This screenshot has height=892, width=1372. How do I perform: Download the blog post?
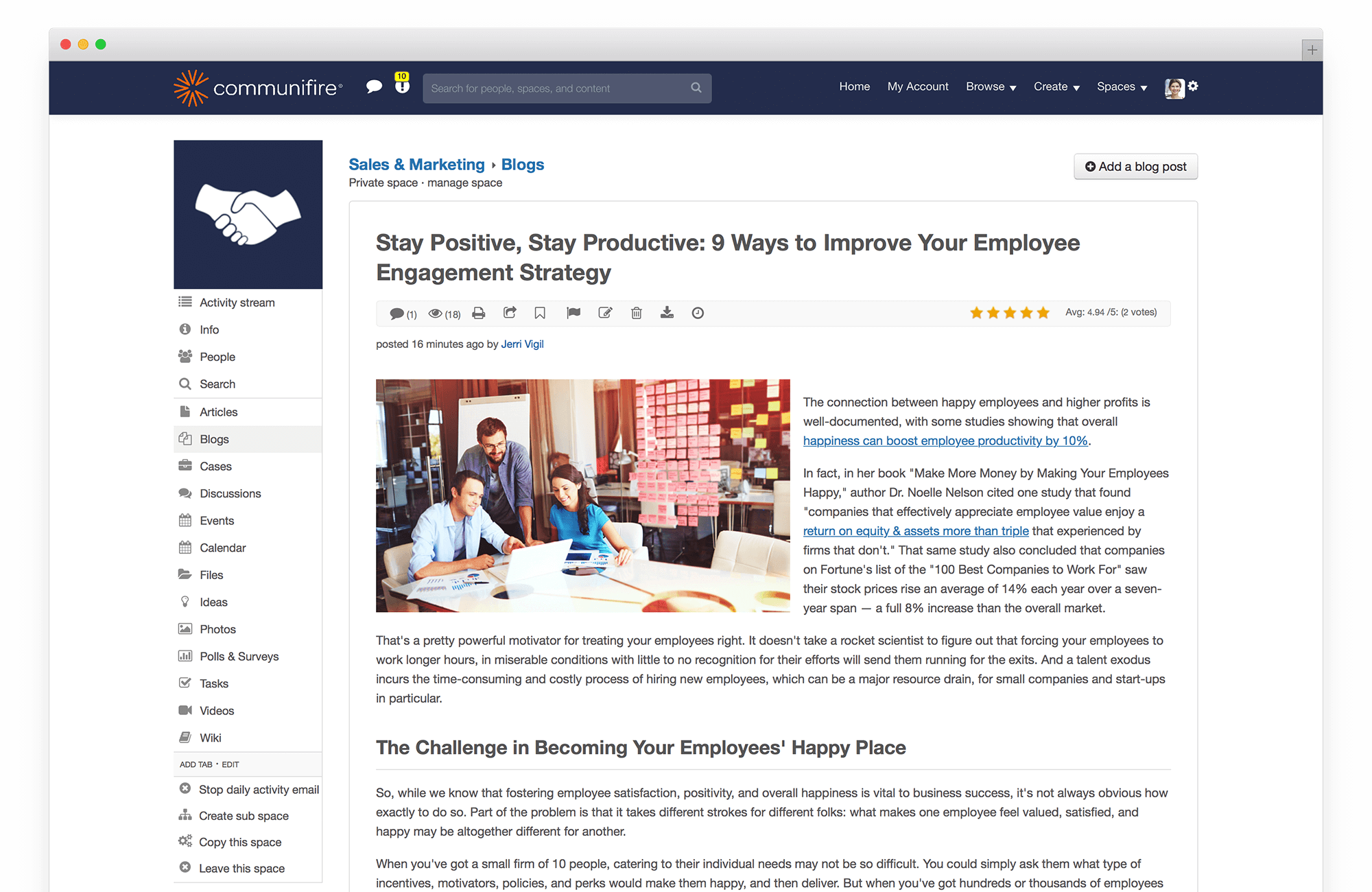tap(667, 313)
